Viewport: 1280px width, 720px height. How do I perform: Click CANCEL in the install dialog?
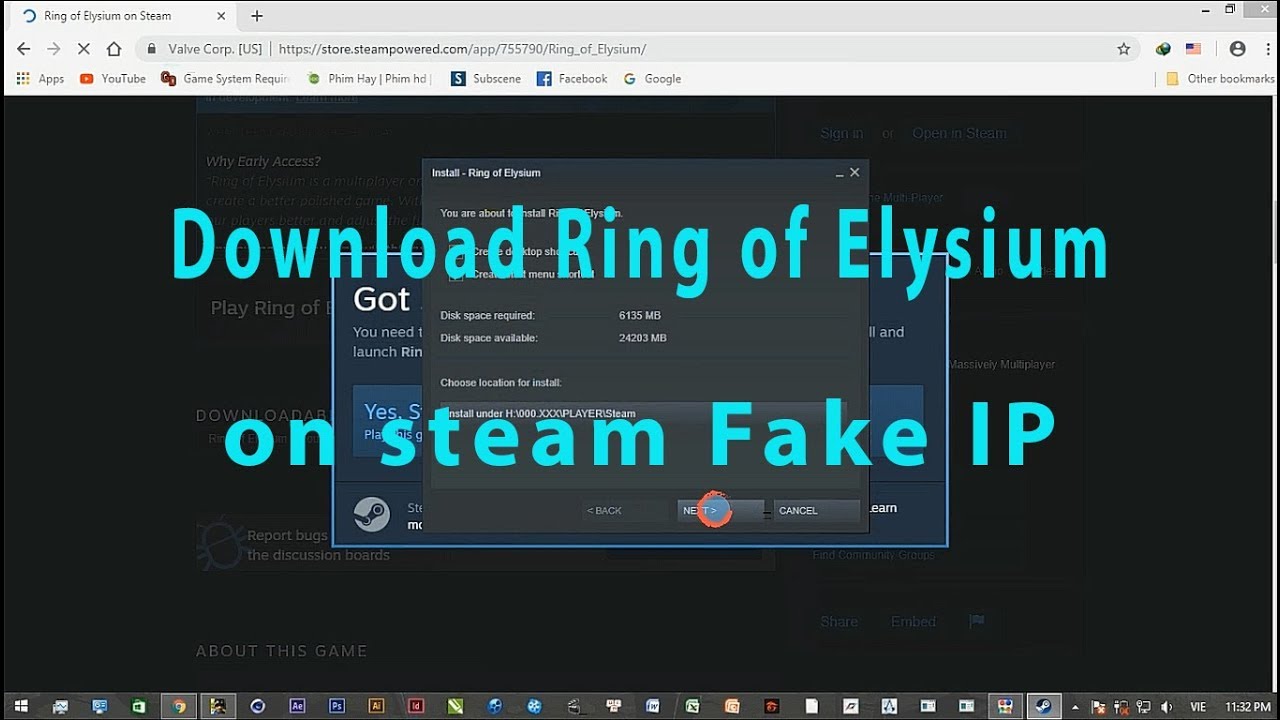tap(816, 510)
